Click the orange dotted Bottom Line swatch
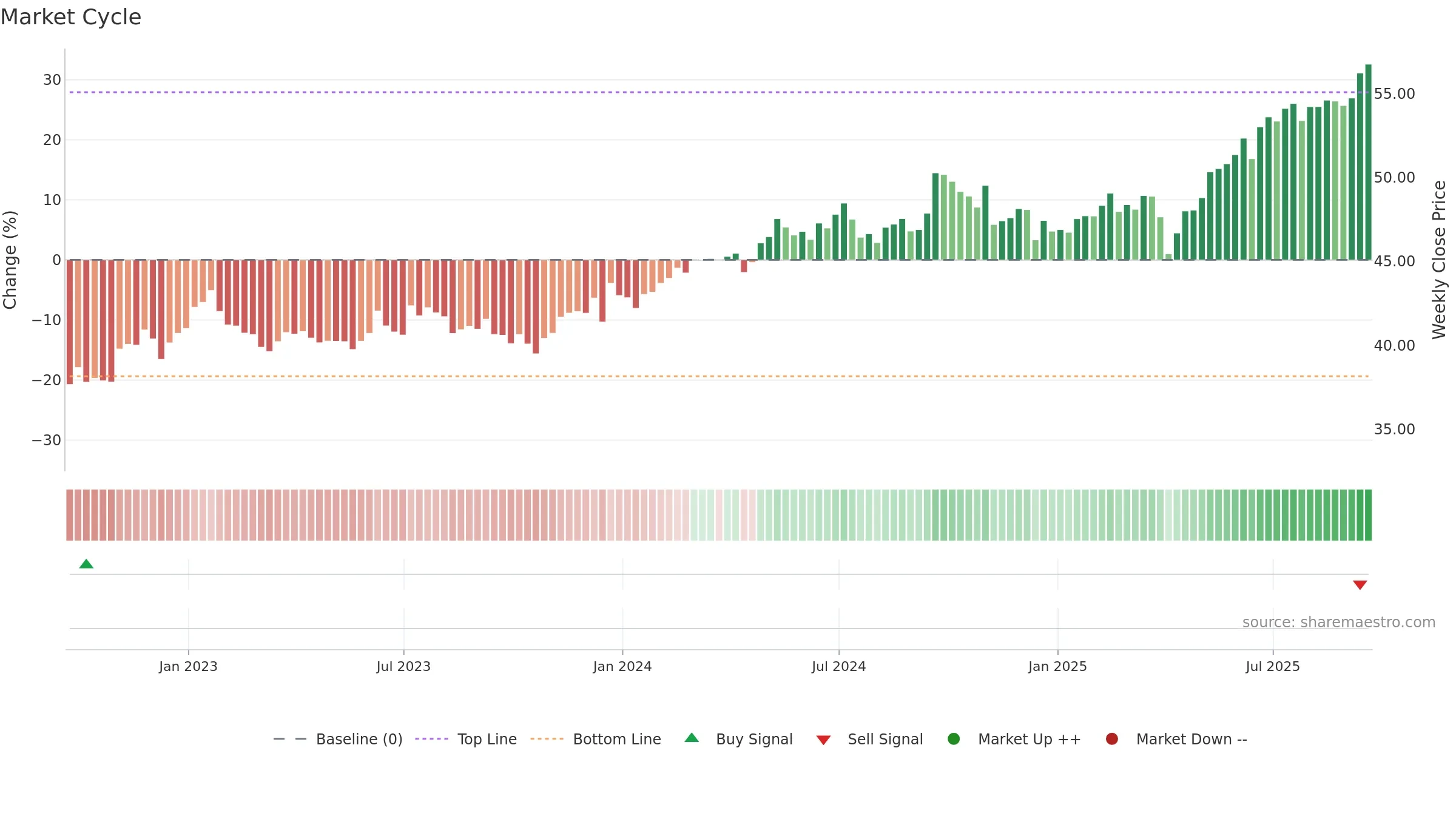The width and height of the screenshot is (1456, 819). click(547, 739)
